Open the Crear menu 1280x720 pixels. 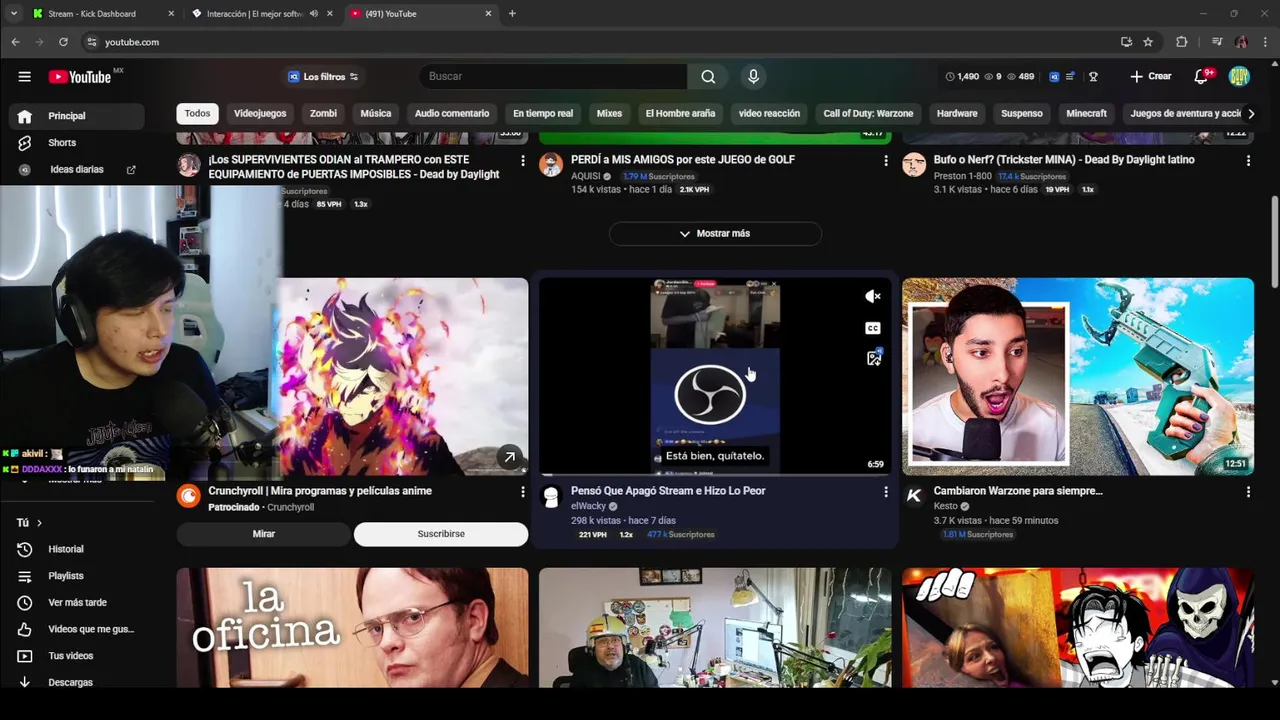pyautogui.click(x=1150, y=77)
